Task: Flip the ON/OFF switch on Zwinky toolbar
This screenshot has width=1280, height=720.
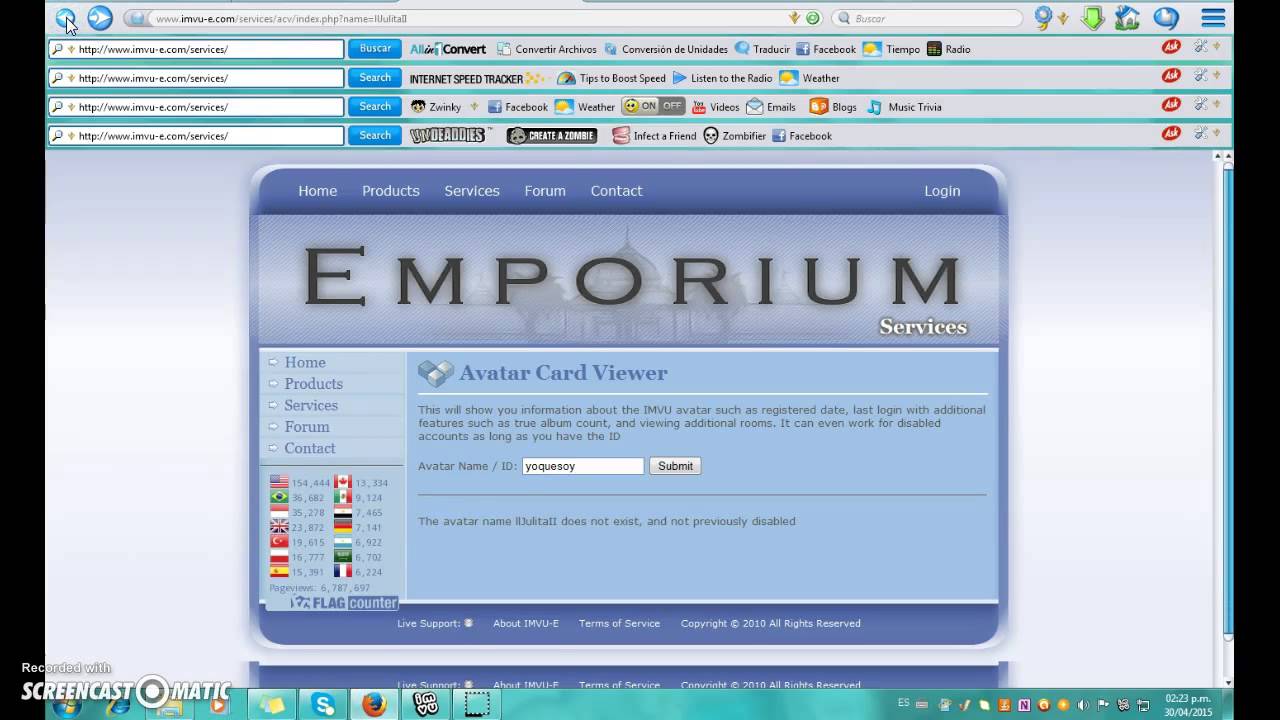Action: tap(653, 106)
